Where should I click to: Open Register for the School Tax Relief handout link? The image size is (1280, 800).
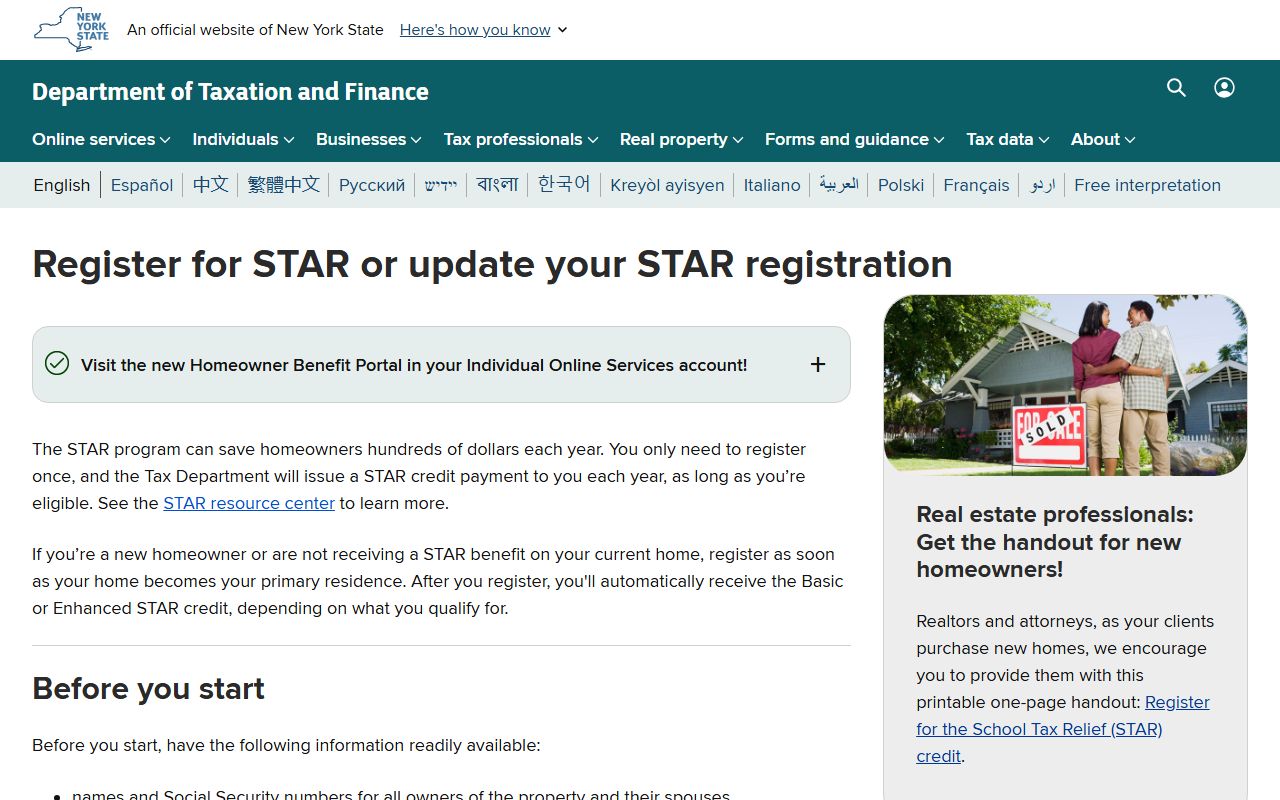pos(1063,729)
